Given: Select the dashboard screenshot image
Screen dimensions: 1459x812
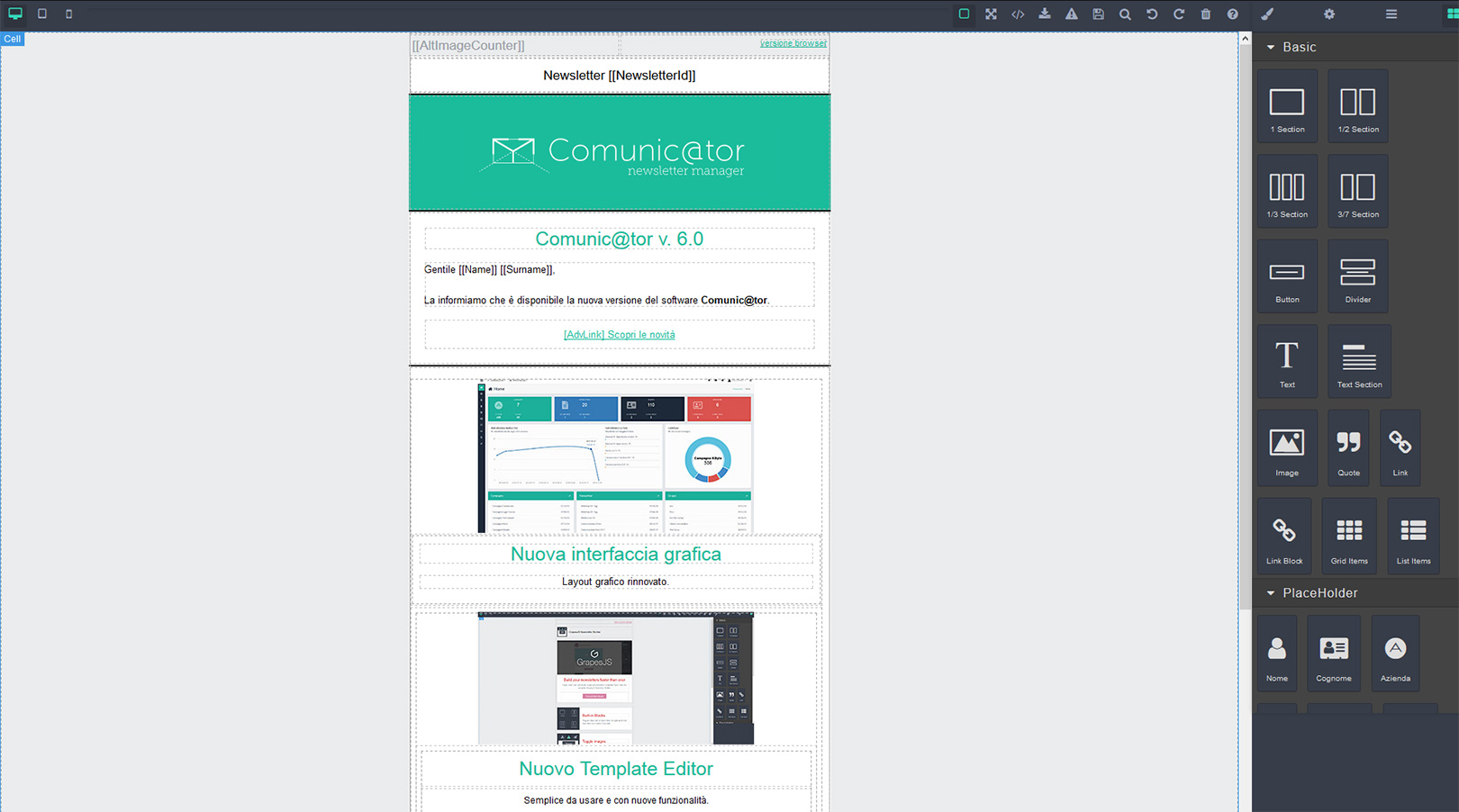Looking at the screenshot, I should (x=616, y=456).
